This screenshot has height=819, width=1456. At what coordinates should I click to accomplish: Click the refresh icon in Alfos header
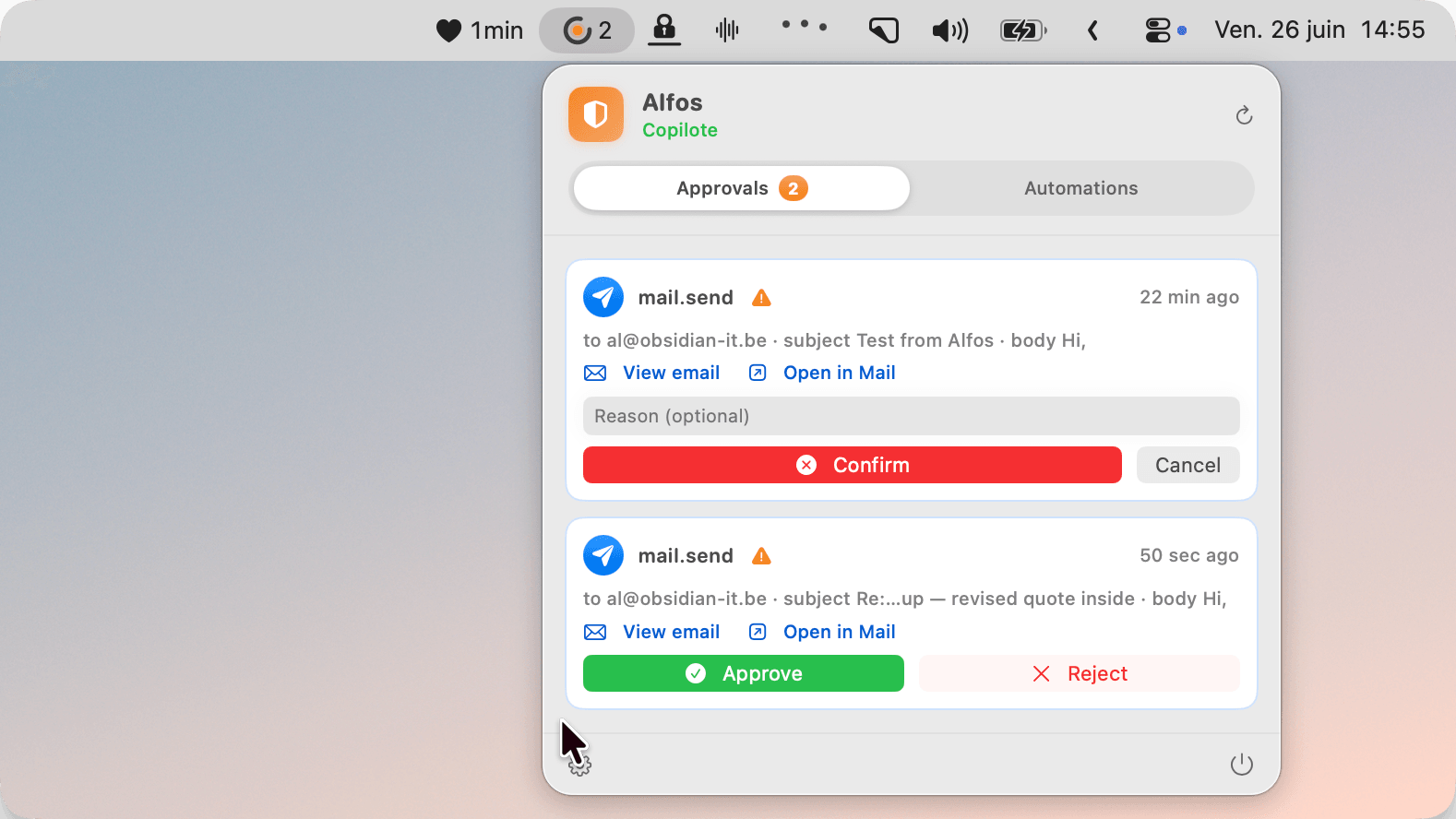coord(1244,115)
